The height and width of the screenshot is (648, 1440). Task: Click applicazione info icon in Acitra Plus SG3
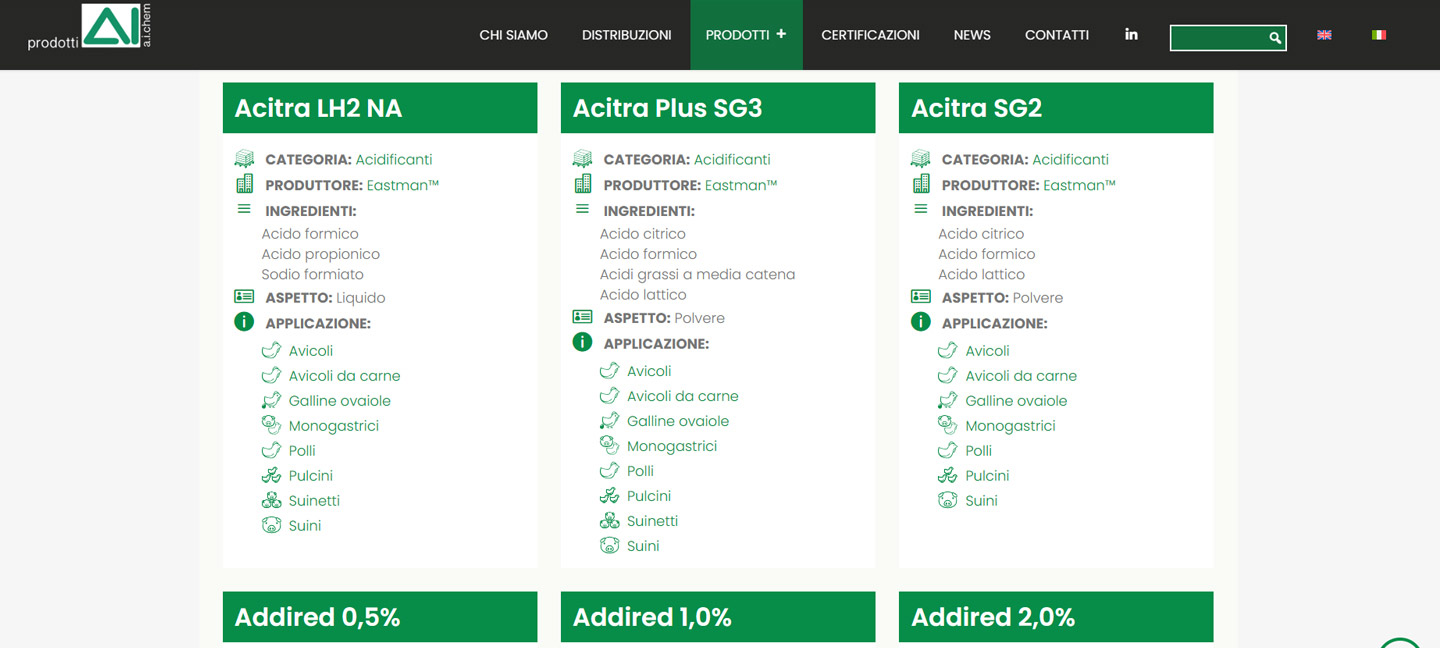point(582,342)
